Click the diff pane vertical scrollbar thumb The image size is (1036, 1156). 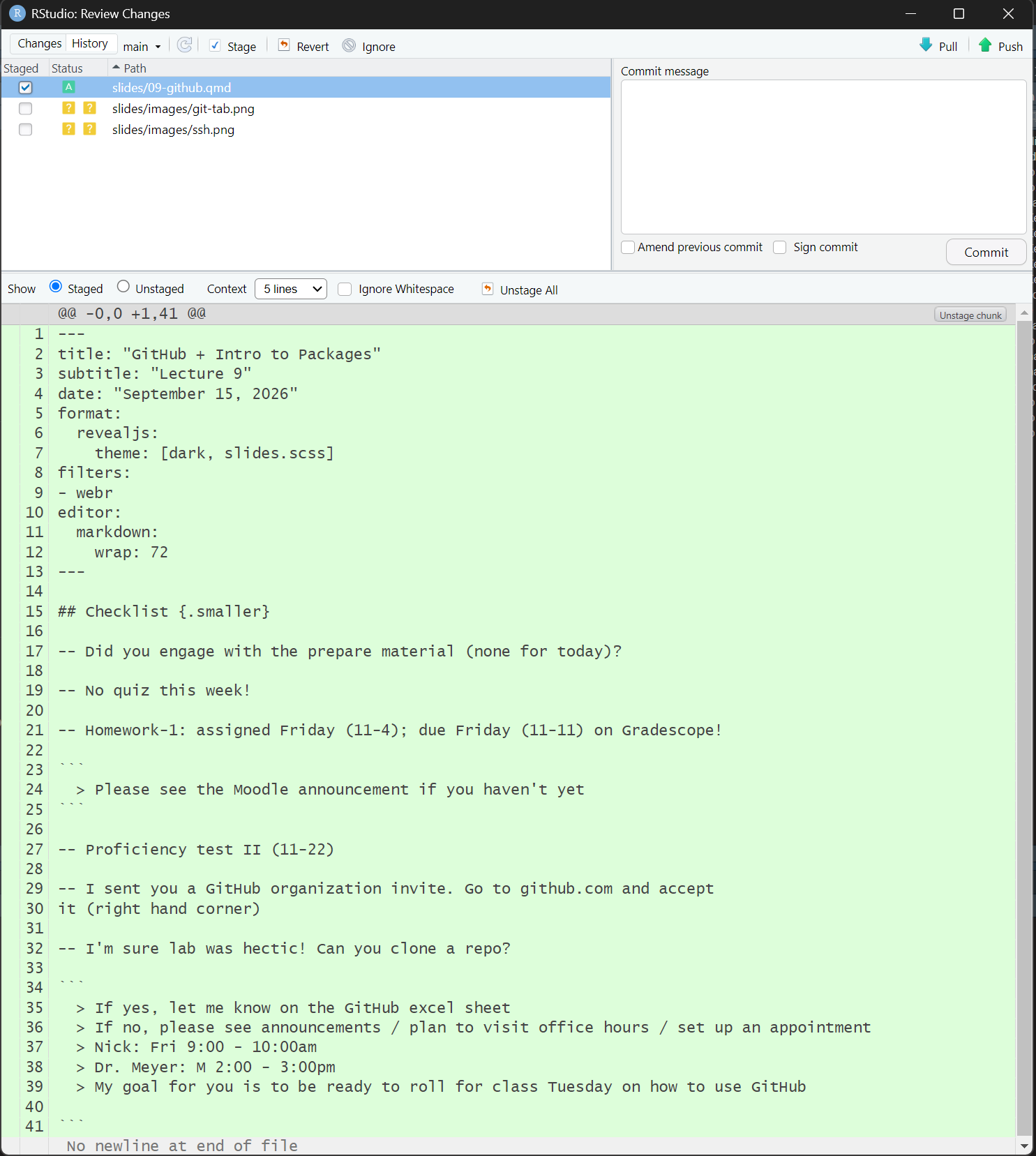[x=1023, y=728]
